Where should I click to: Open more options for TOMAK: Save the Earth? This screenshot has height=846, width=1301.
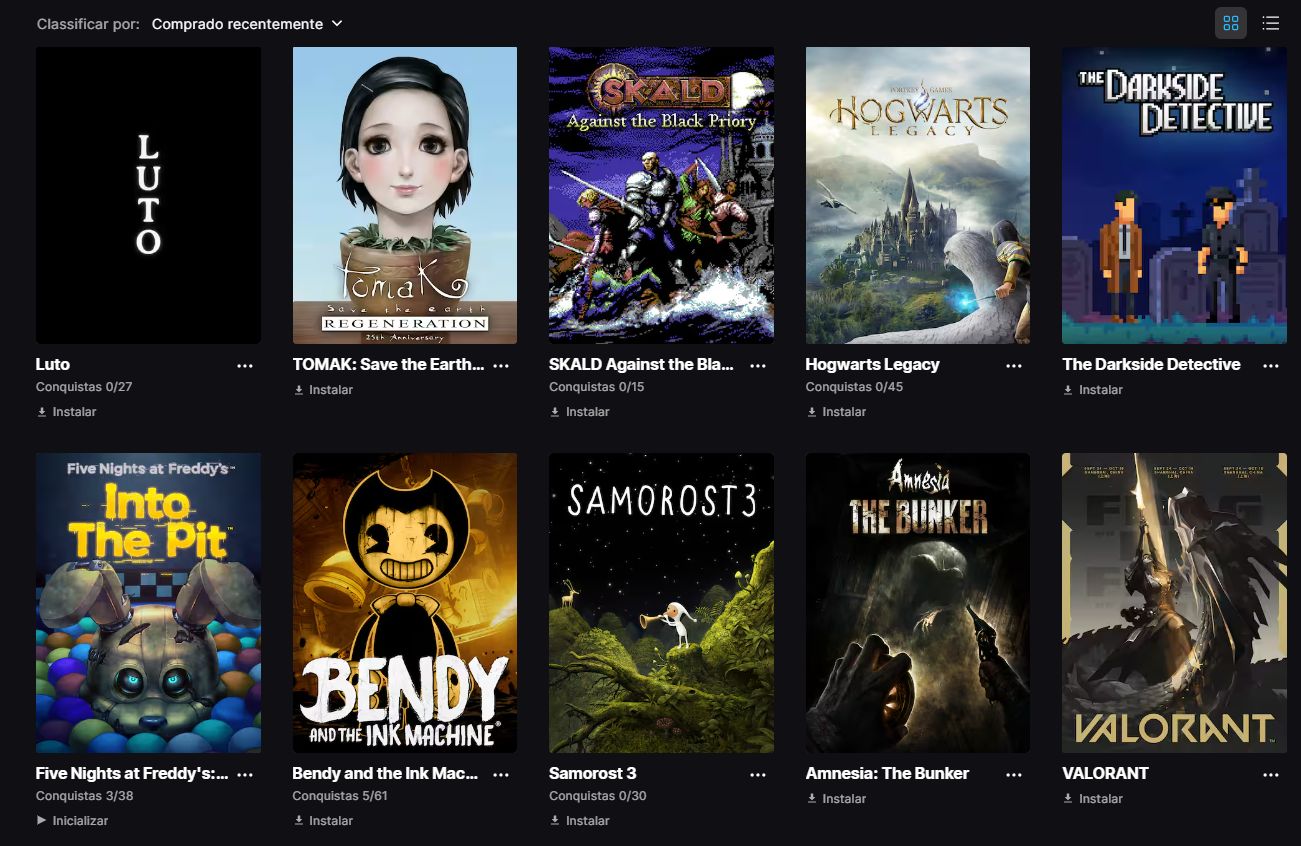[x=501, y=366]
